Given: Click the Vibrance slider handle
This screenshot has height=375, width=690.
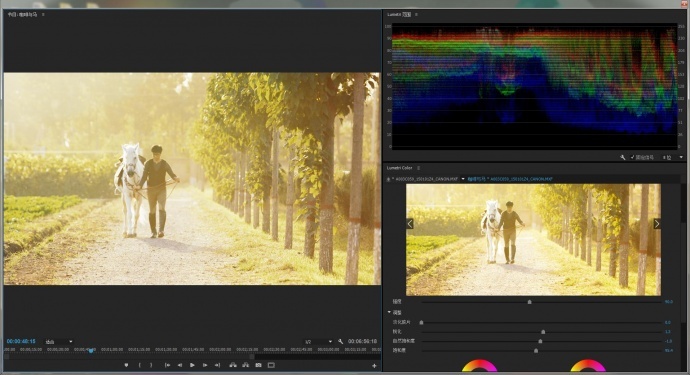Looking at the screenshot, I should point(540,341).
